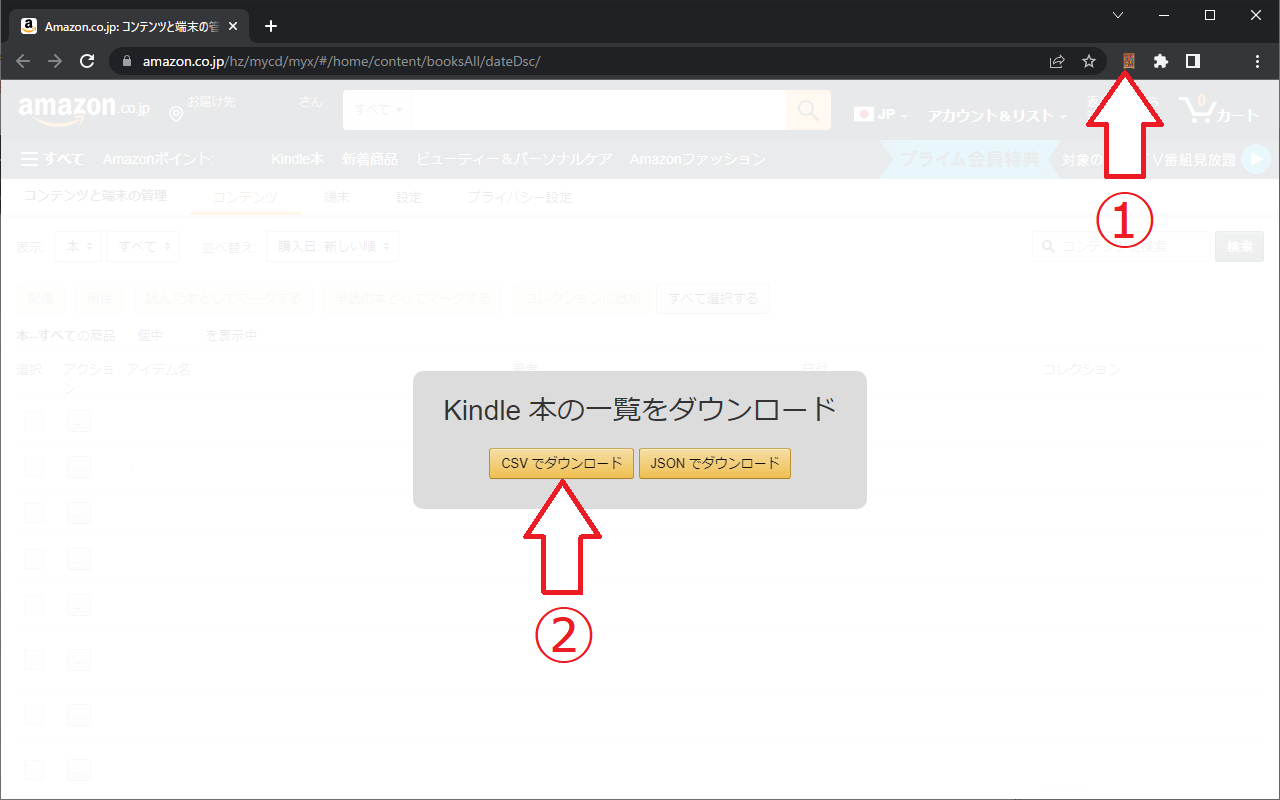Reload the page
Screen dimensions: 1280x800
point(87,61)
